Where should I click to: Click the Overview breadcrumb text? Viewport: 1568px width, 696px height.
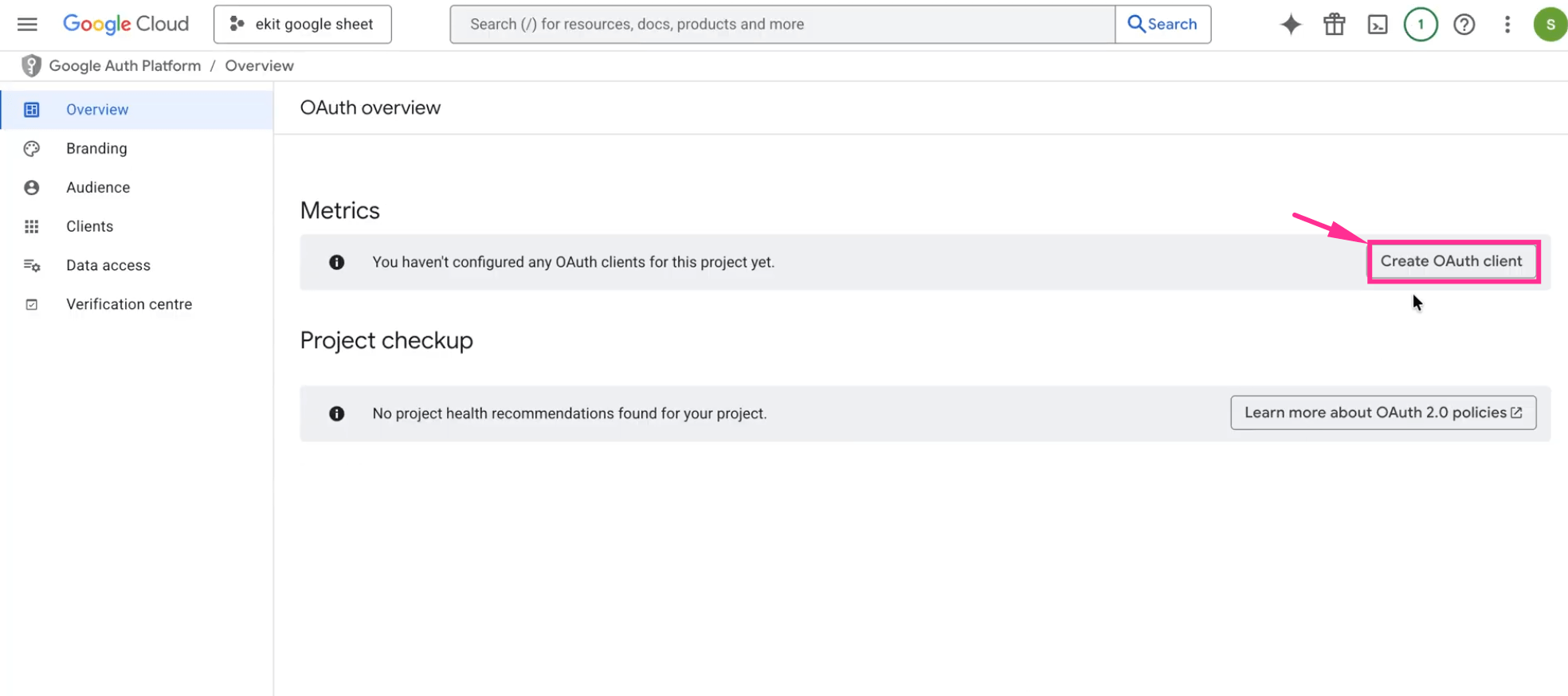point(259,66)
